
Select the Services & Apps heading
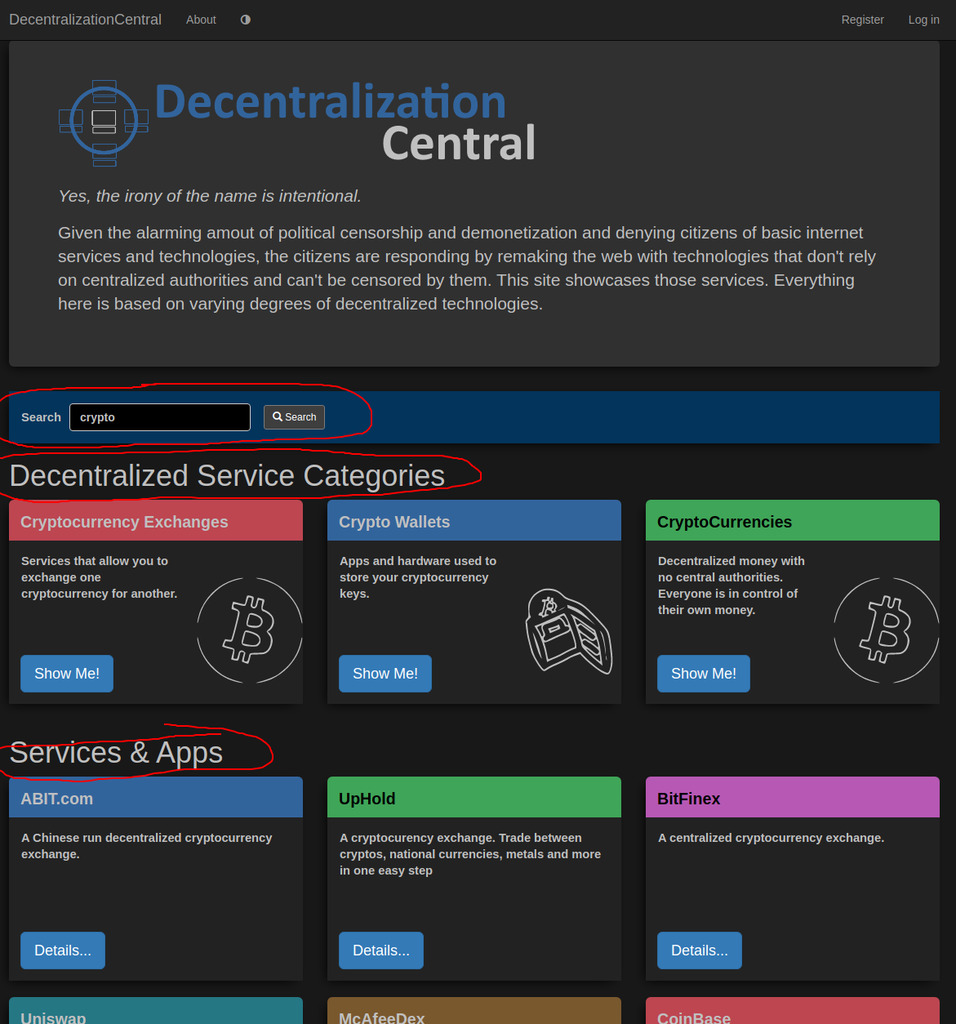click(x=116, y=752)
